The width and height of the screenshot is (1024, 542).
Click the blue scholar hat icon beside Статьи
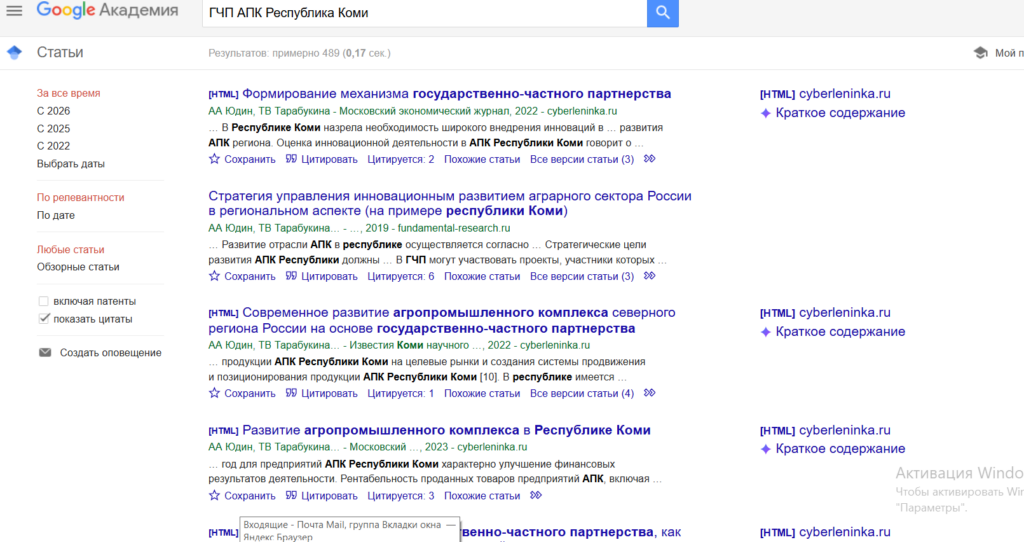point(14,53)
